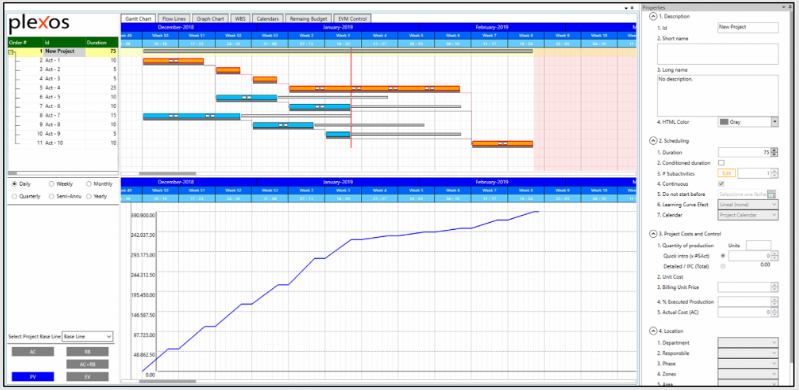
Task: Collapse the 4. Location section chevron
Action: 653,331
